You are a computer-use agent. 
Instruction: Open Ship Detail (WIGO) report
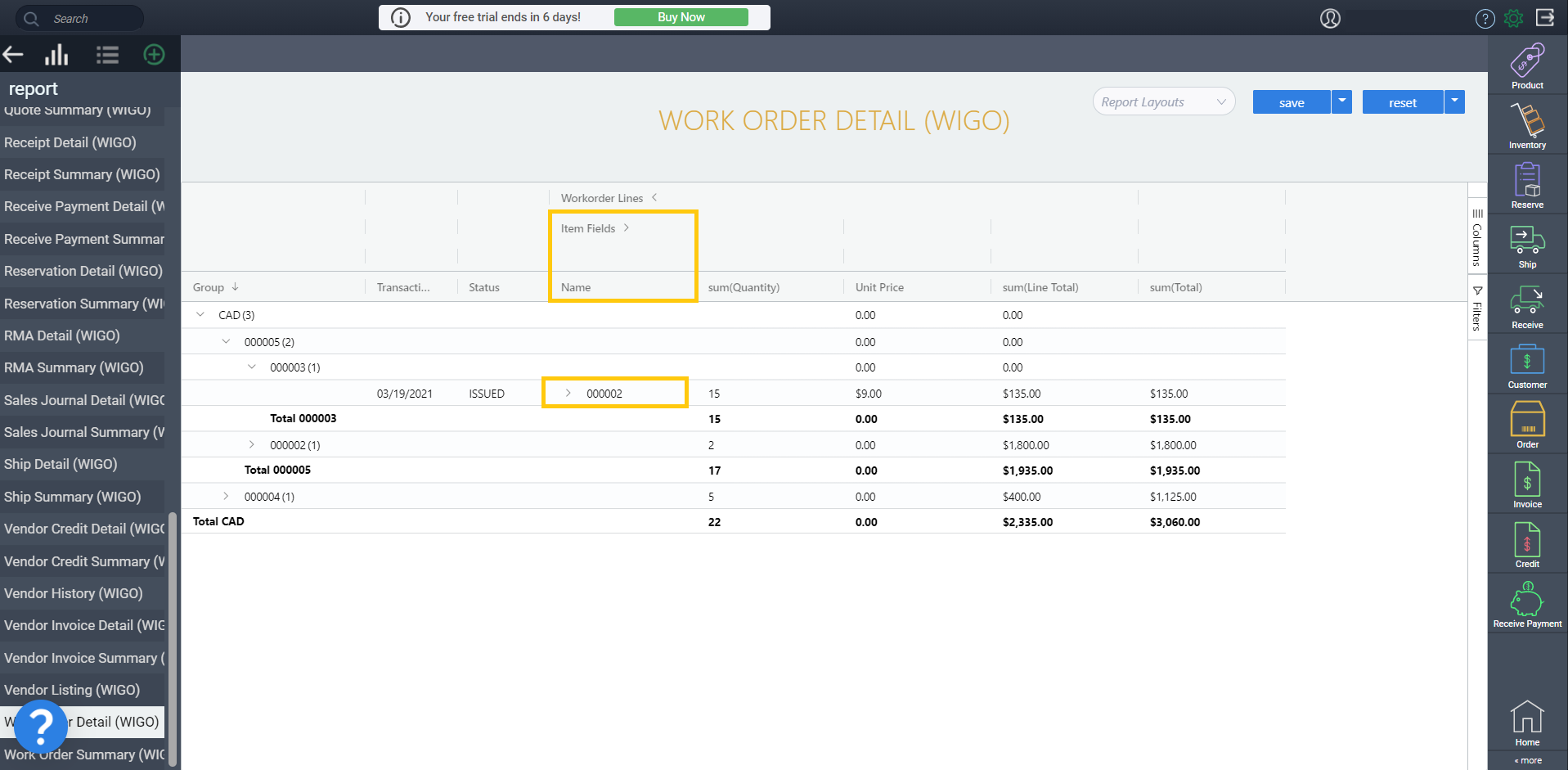point(82,464)
